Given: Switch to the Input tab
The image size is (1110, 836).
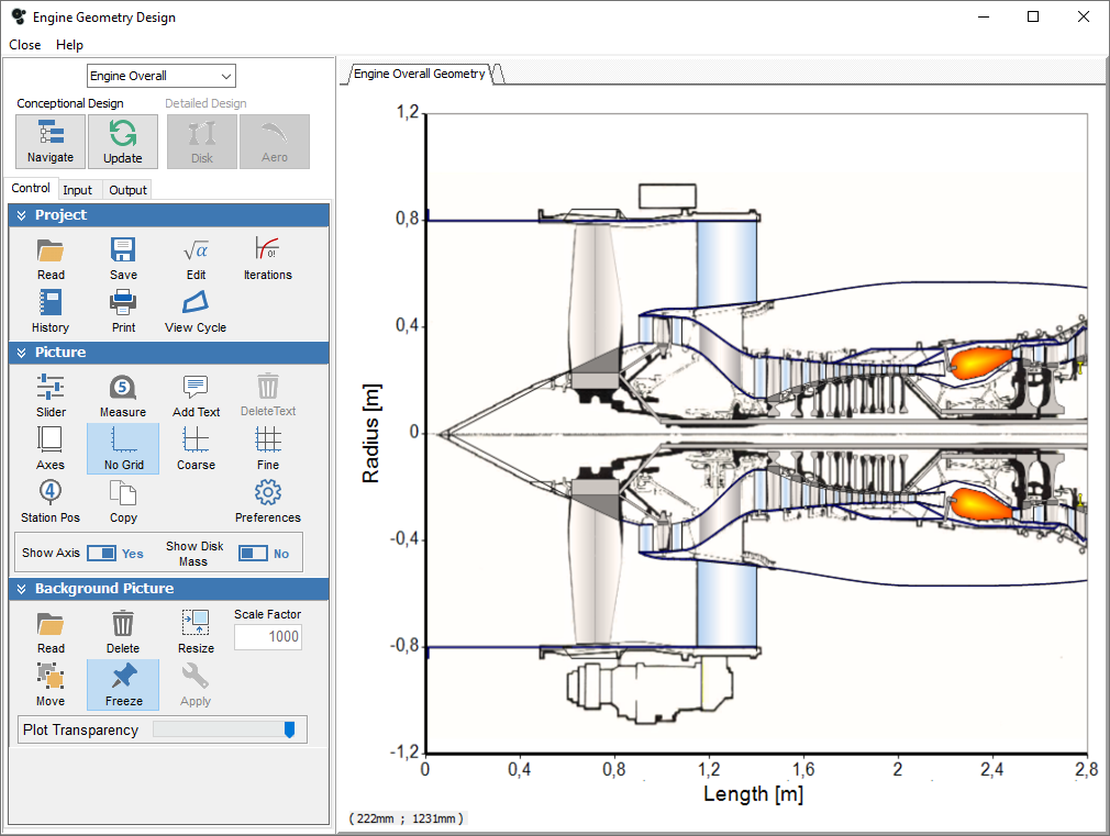Looking at the screenshot, I should (x=77, y=190).
